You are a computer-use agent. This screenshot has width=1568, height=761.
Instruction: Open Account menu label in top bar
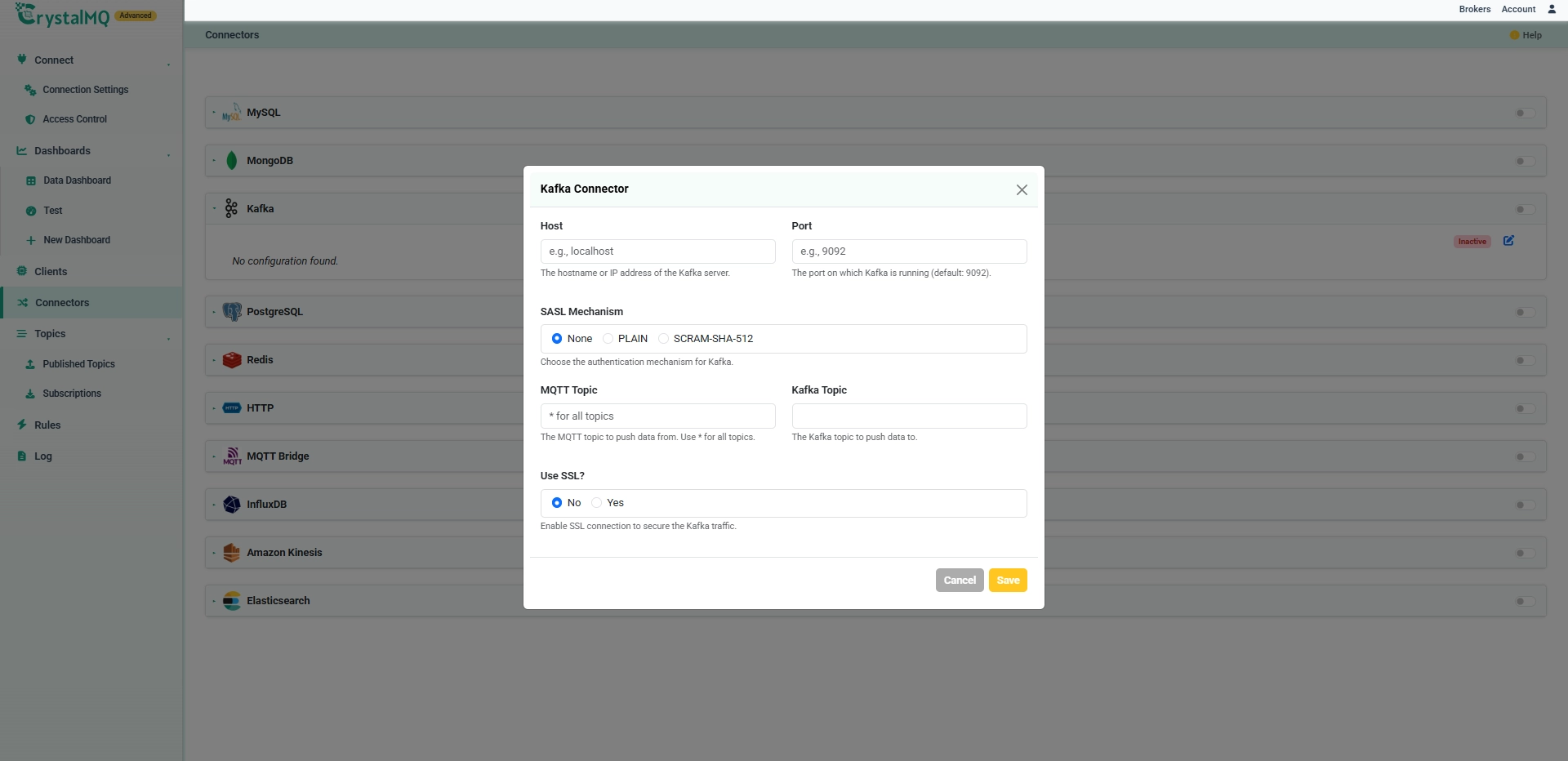[x=1518, y=9]
